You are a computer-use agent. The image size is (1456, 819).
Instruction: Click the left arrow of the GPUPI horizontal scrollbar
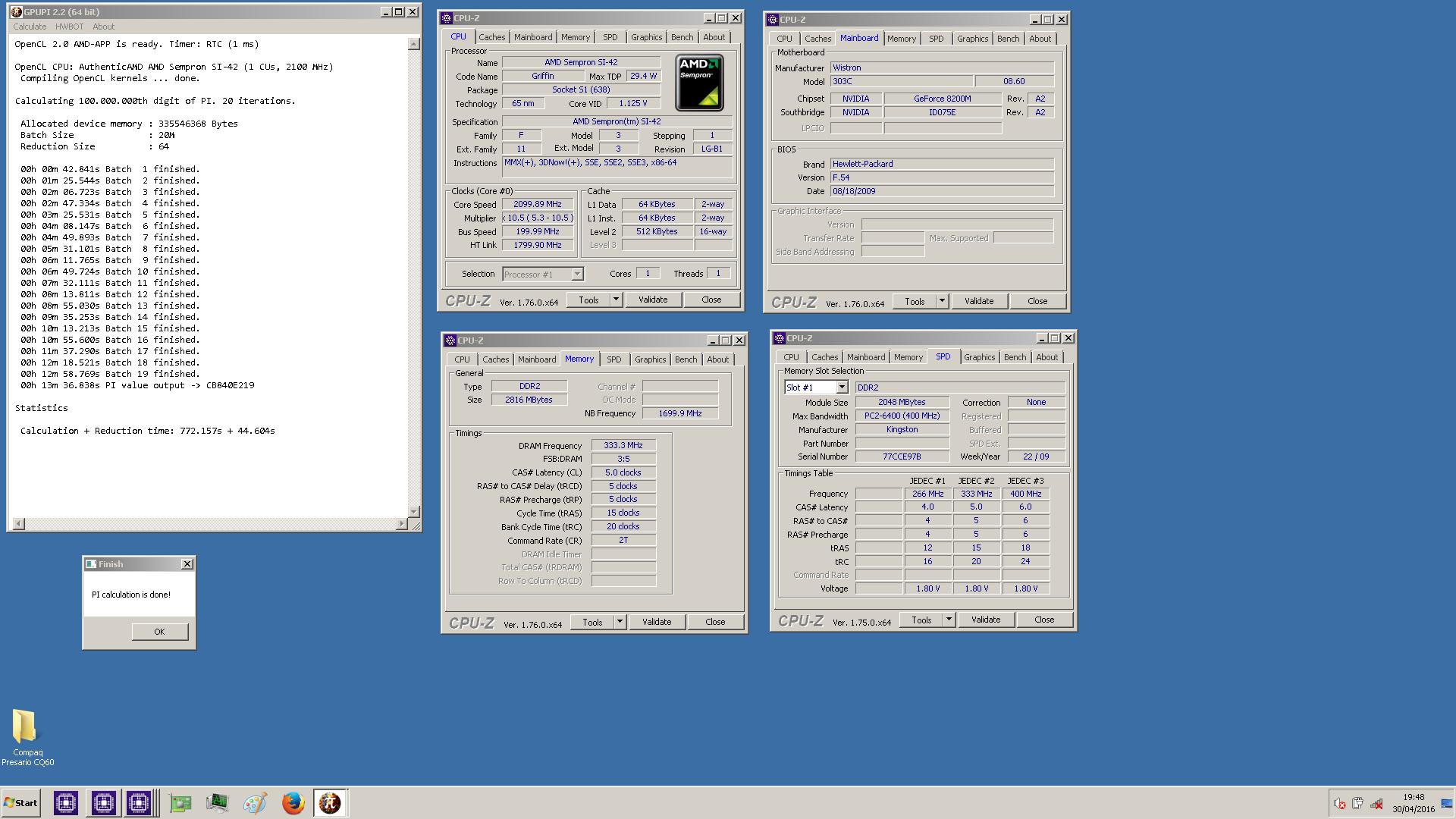pyautogui.click(x=19, y=524)
